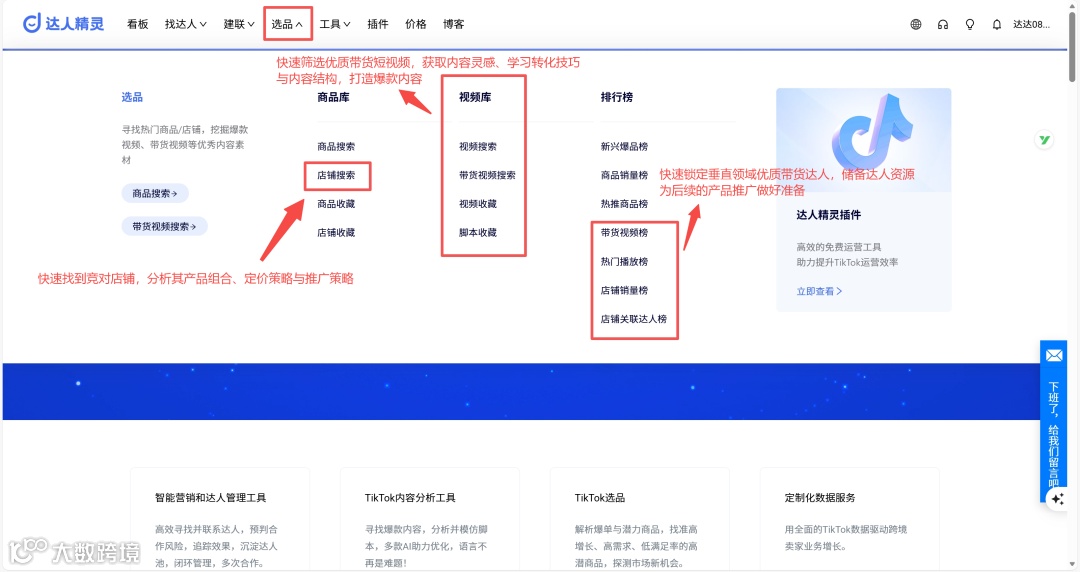Screen dimensions: 1080x572
Task: Select 店铺搜索 under 商品库
Action: (336, 175)
